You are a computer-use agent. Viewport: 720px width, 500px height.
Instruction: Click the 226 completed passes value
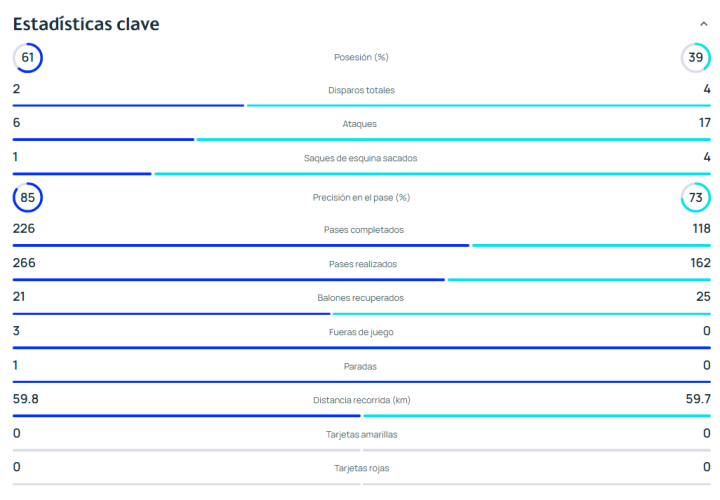25,229
